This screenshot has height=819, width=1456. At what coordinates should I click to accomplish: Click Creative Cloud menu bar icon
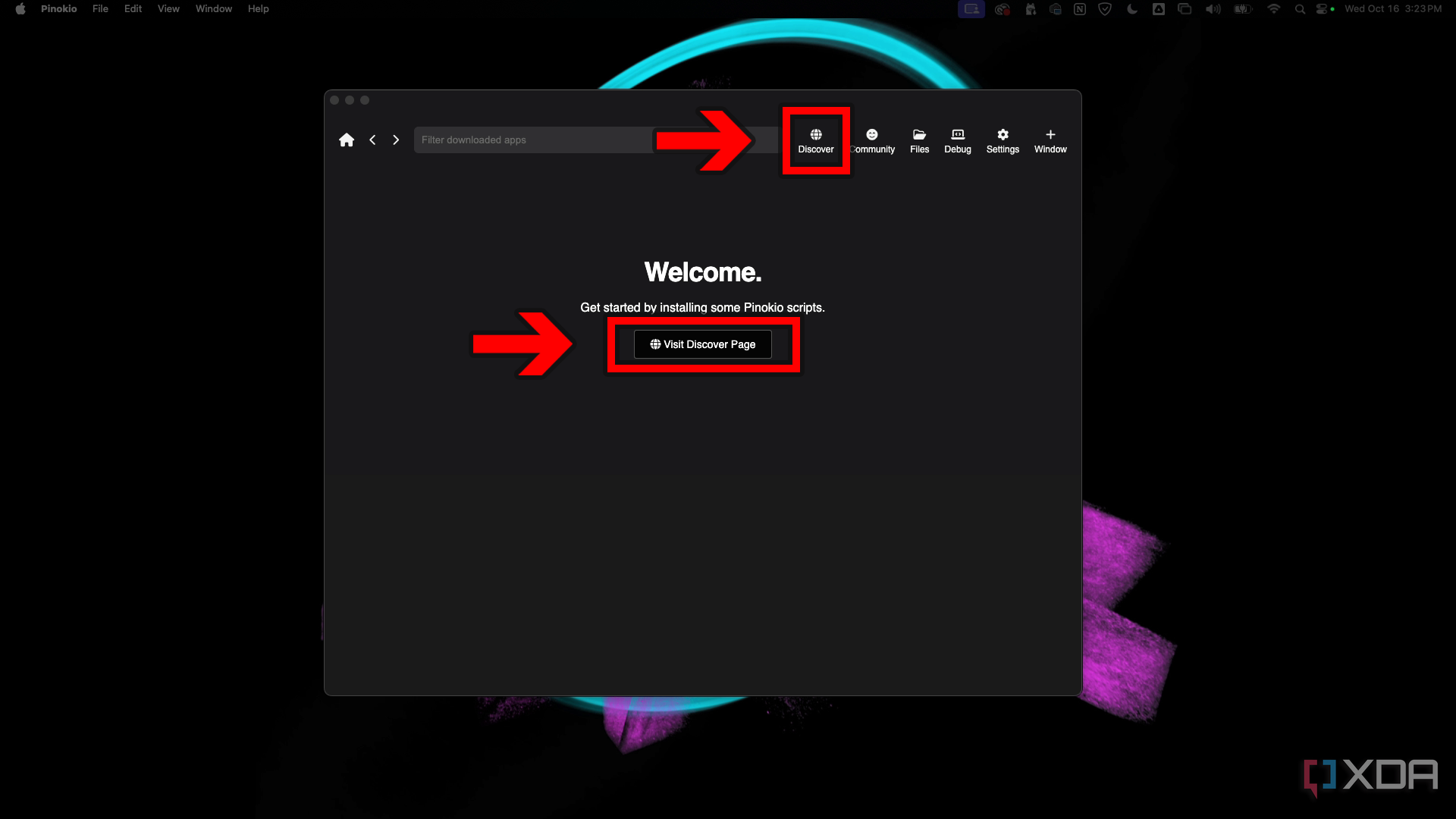coord(1003,9)
